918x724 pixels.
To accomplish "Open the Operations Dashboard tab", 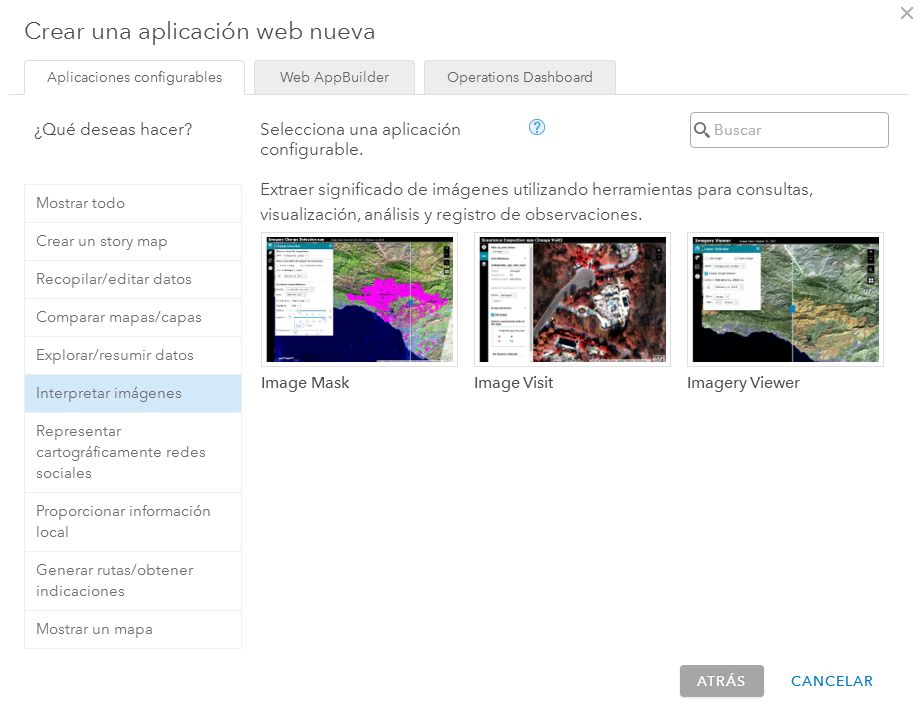I will (x=519, y=77).
